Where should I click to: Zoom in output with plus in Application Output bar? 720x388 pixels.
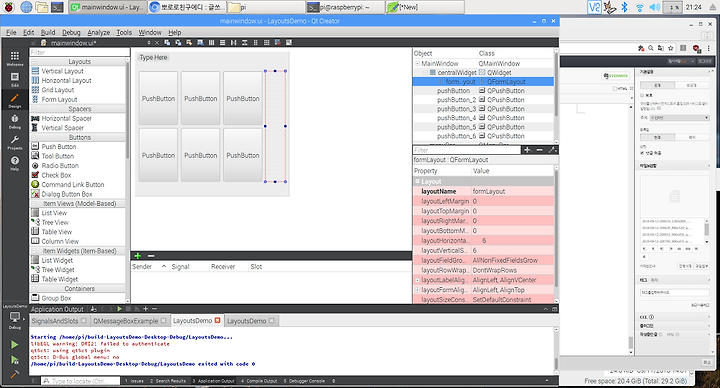click(145, 309)
